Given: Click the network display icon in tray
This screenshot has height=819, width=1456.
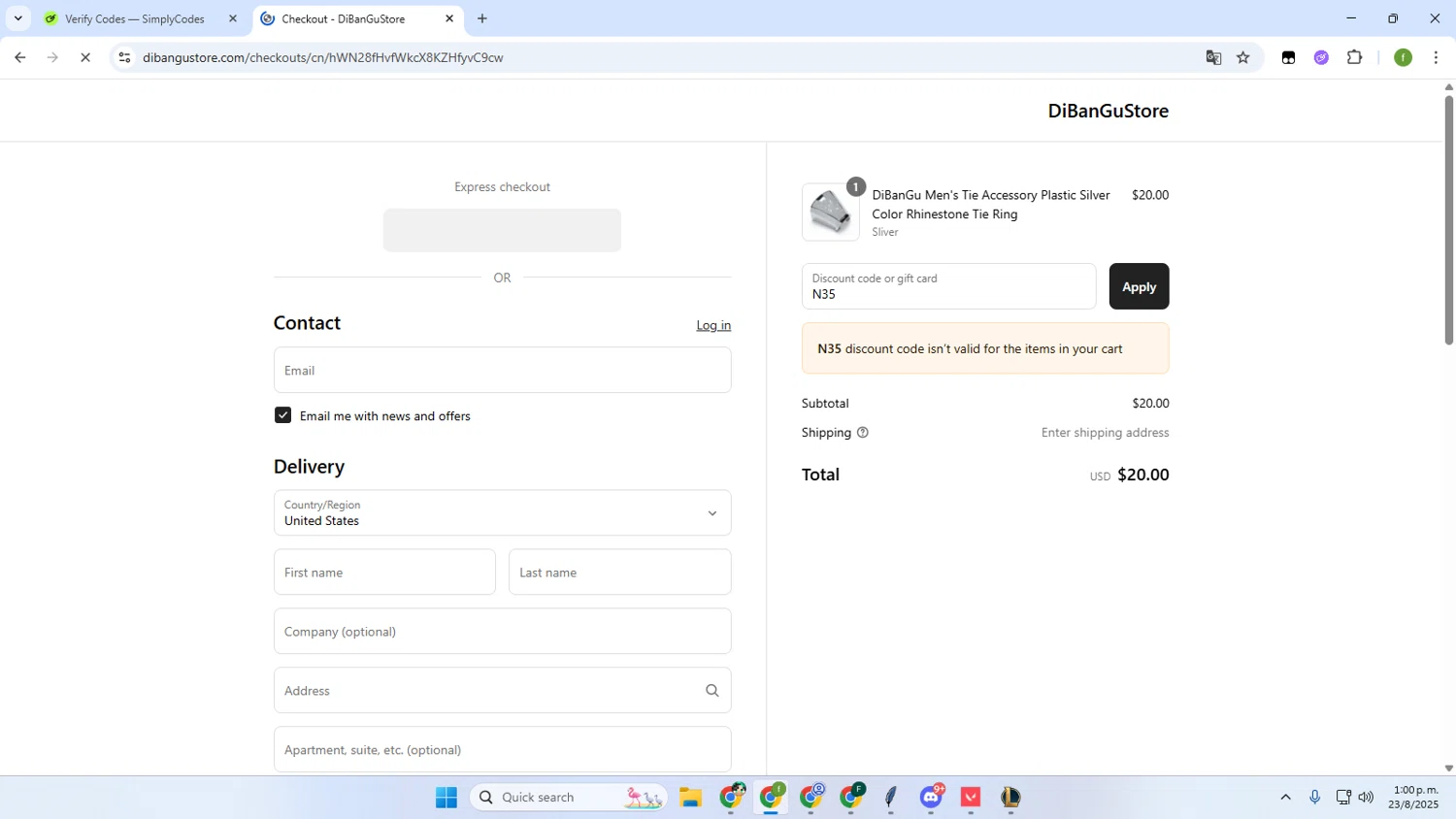Looking at the screenshot, I should point(1343,797).
